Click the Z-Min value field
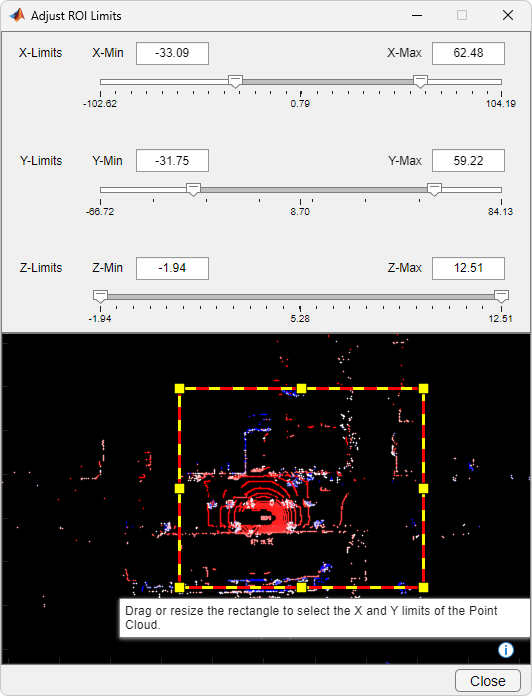Screen dimensions: 532x696 tap(172, 268)
